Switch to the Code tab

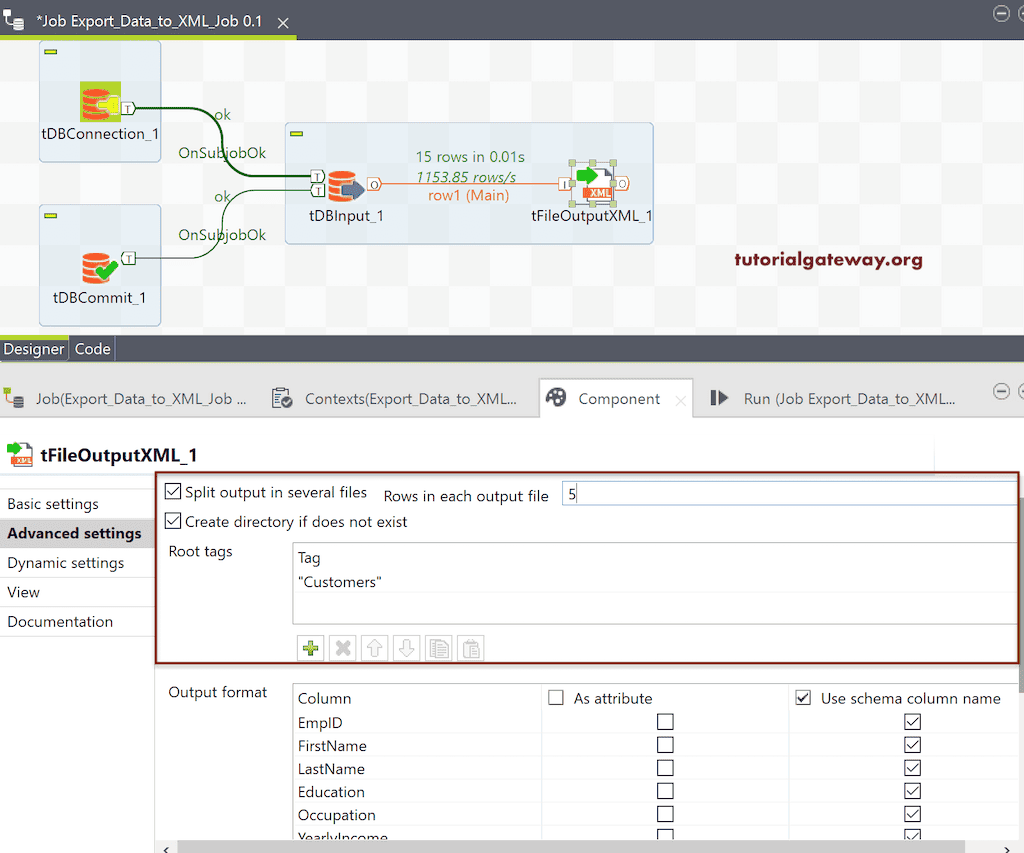coord(92,348)
